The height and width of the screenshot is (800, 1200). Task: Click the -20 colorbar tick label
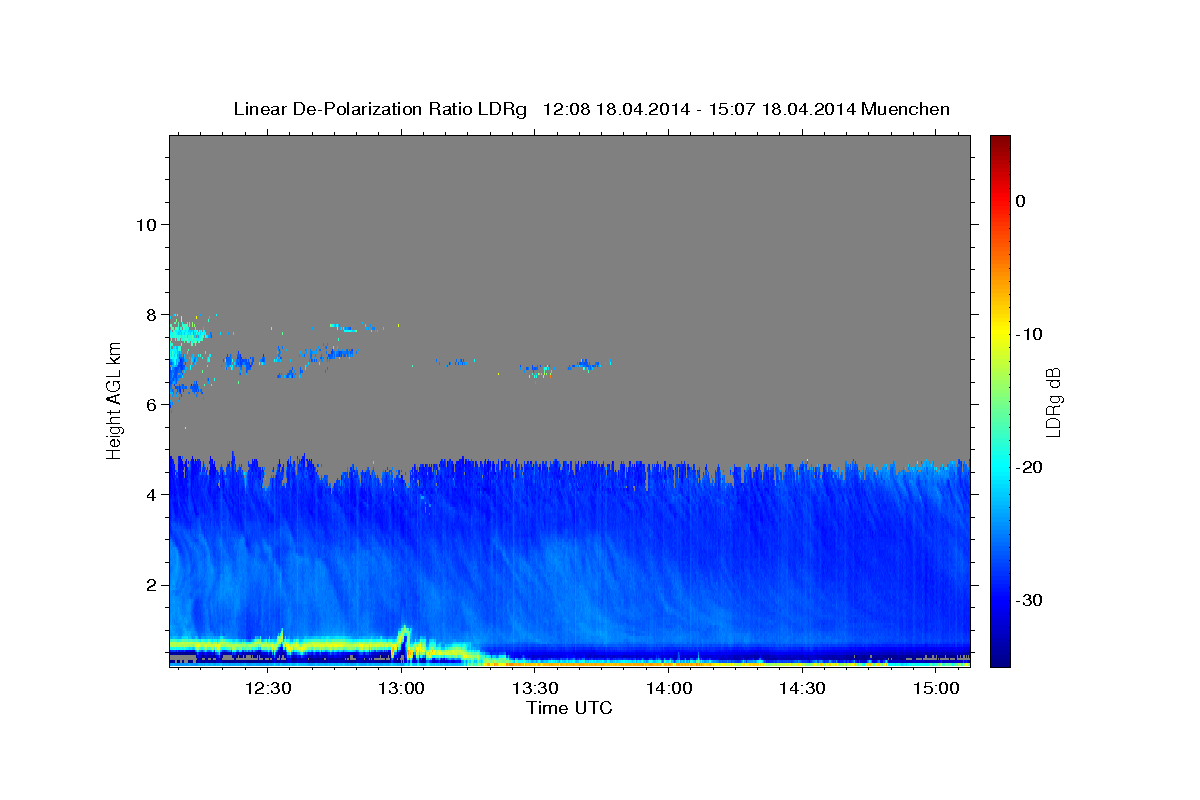pyautogui.click(x=1030, y=467)
